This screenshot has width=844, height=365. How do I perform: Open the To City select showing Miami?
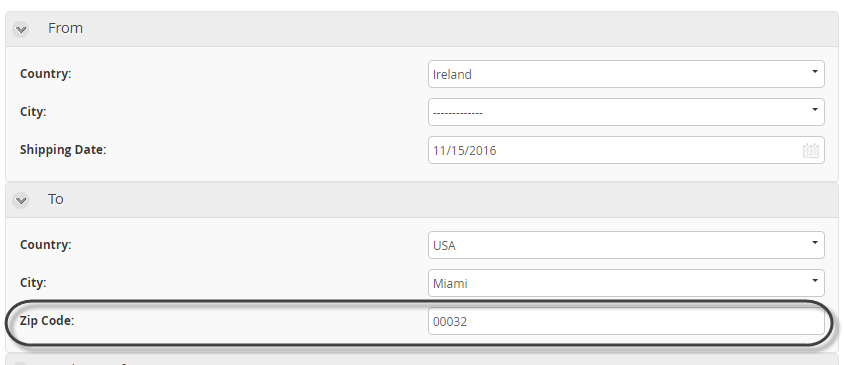[626, 283]
